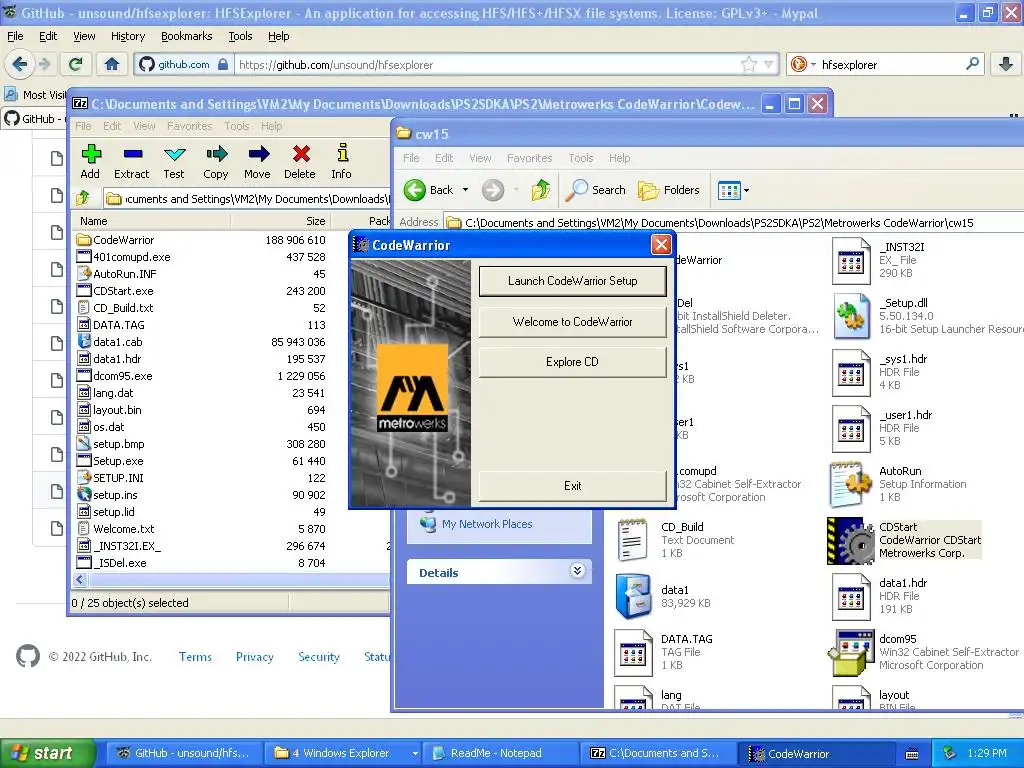Open Back history dropdown arrow in cw15
Image resolution: width=1024 pixels, height=768 pixels.
tap(466, 190)
